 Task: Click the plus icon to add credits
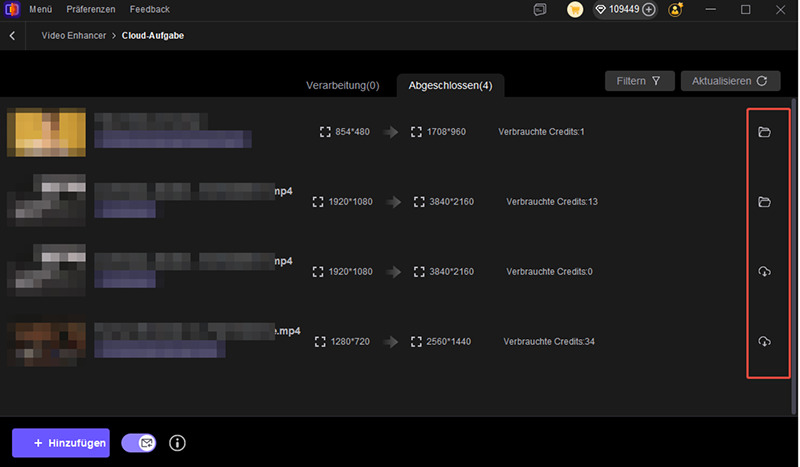click(649, 10)
